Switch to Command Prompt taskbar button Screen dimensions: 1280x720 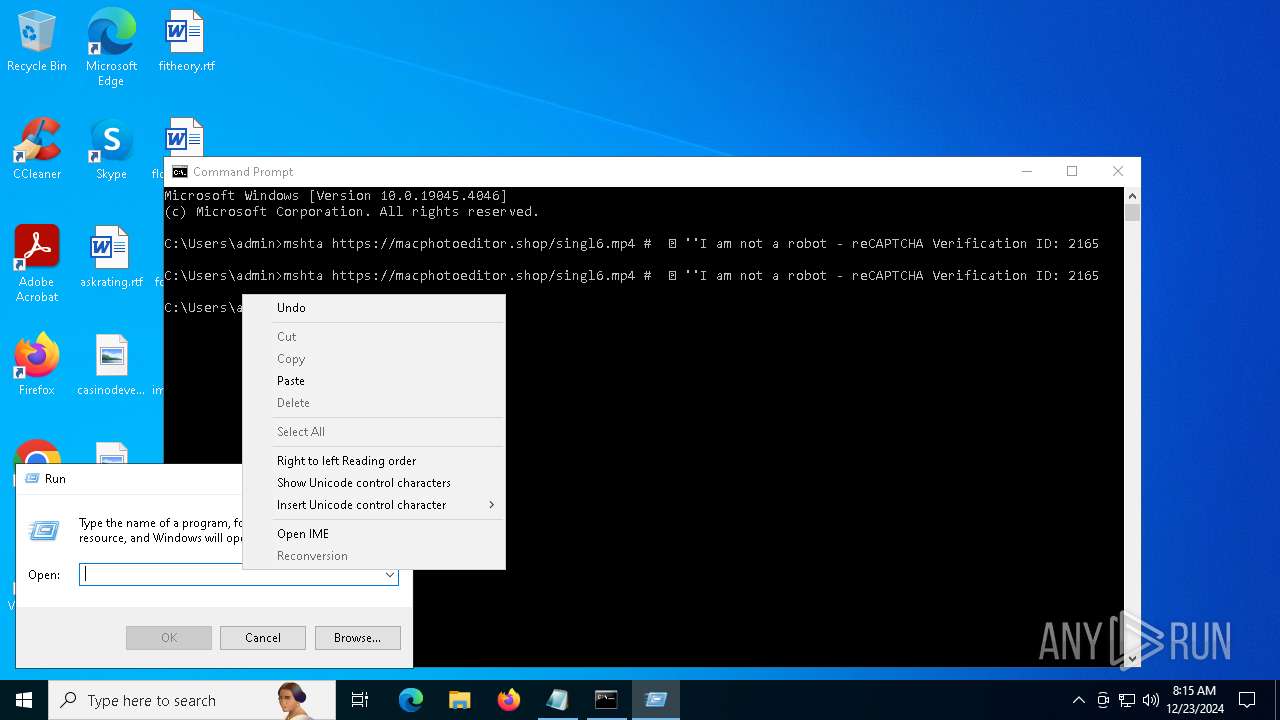(x=606, y=700)
